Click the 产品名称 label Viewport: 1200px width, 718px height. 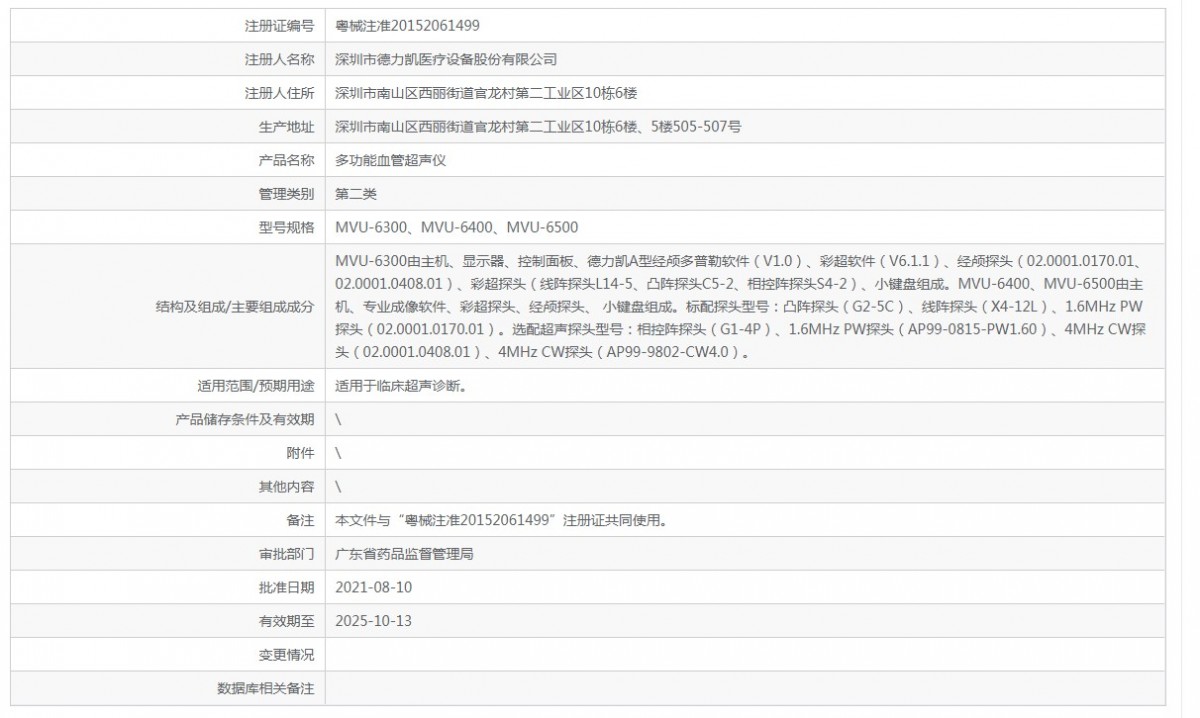tap(286, 160)
